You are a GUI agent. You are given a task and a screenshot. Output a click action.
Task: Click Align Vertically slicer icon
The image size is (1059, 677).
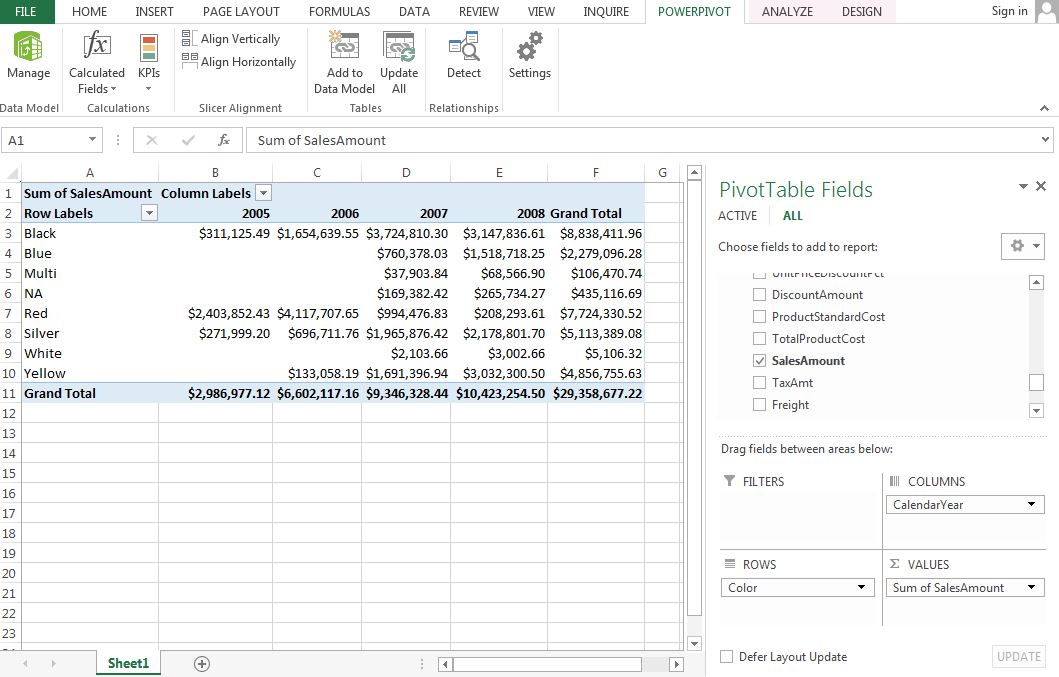(x=191, y=38)
